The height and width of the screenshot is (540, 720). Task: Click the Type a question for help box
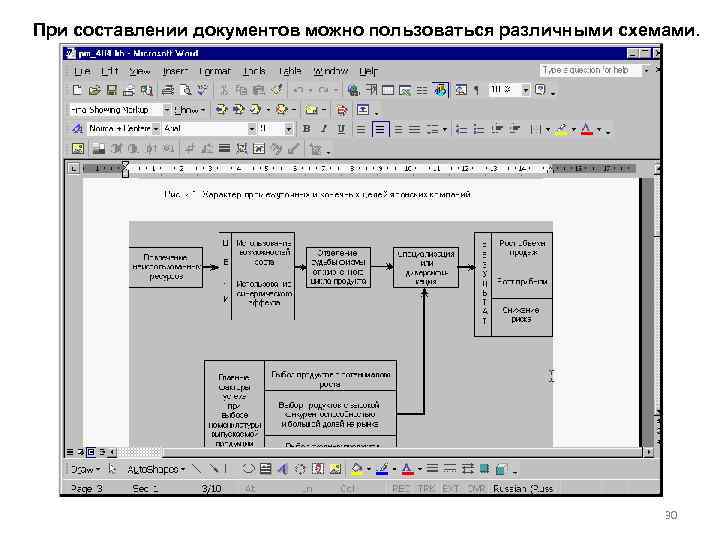click(x=590, y=70)
